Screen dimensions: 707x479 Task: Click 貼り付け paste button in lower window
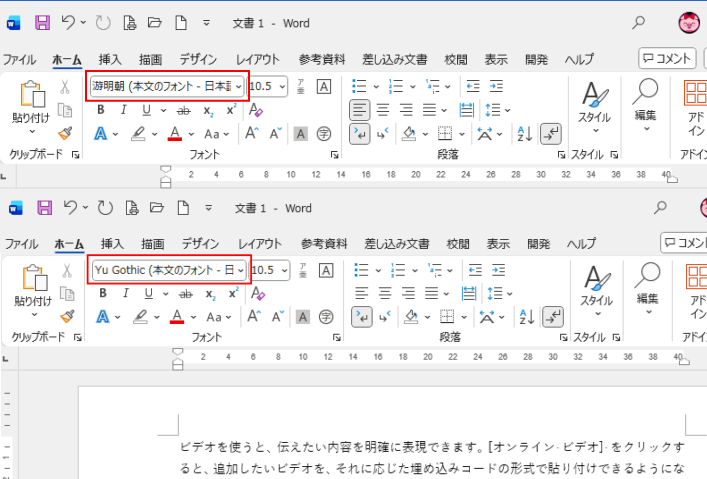coord(32,289)
